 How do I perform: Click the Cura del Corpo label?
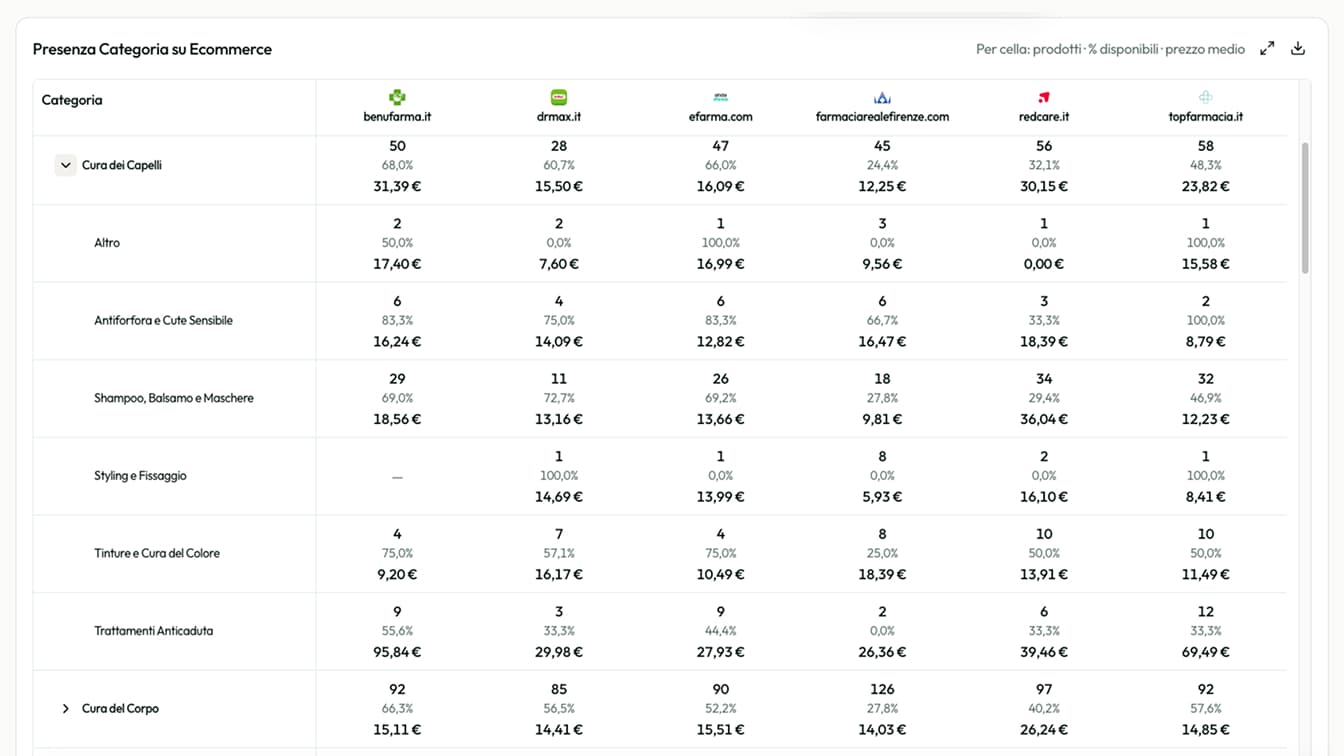pyautogui.click(x=120, y=708)
